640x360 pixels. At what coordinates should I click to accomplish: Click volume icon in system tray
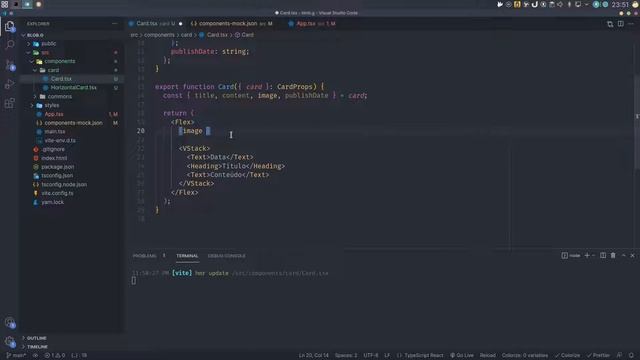pos(560,4)
